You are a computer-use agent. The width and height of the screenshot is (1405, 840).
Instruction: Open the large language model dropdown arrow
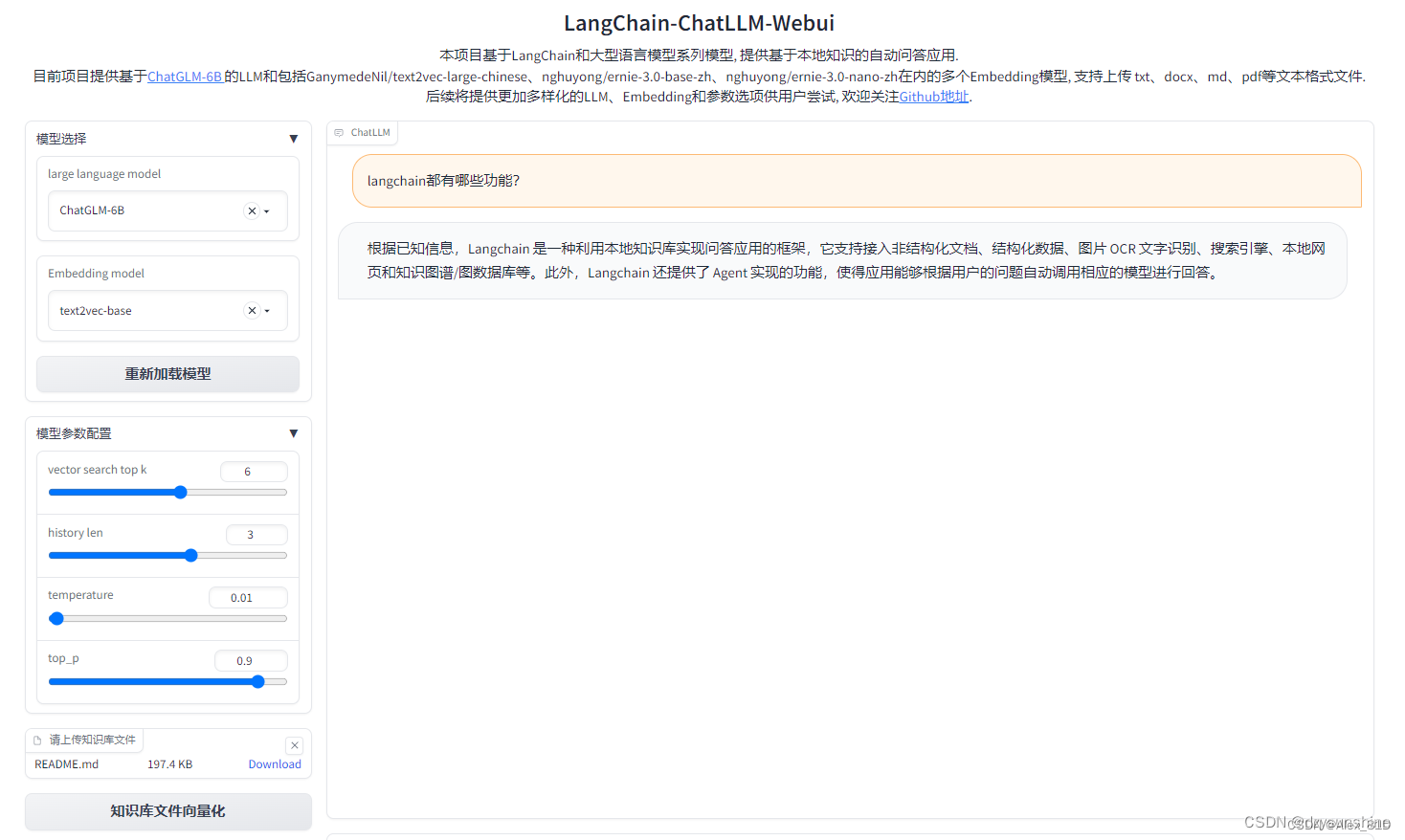(267, 211)
